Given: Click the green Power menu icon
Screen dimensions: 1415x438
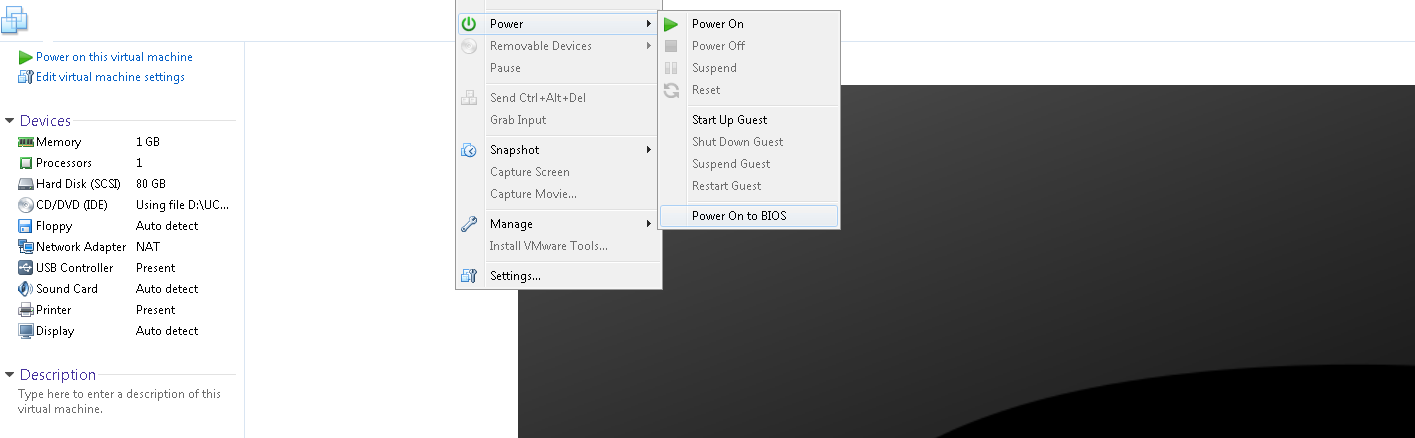Looking at the screenshot, I should tap(469, 24).
